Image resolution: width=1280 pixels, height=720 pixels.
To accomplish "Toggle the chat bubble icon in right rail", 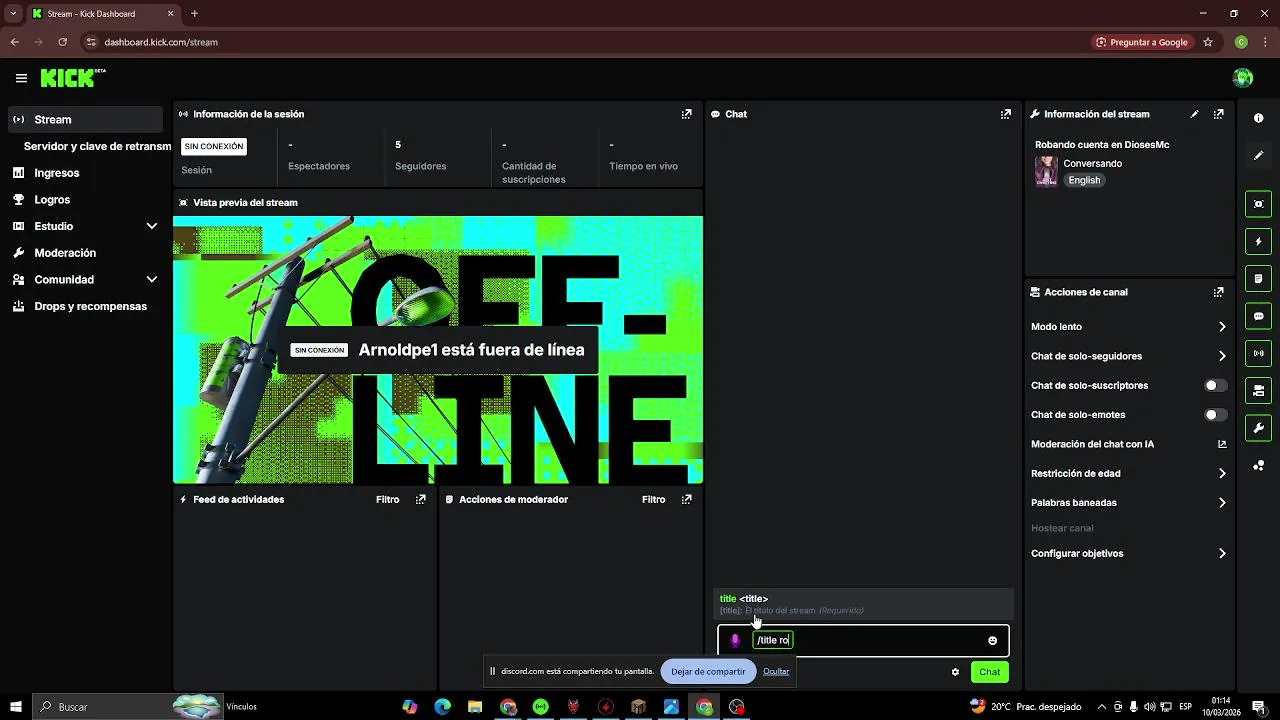I will pyautogui.click(x=1258, y=316).
